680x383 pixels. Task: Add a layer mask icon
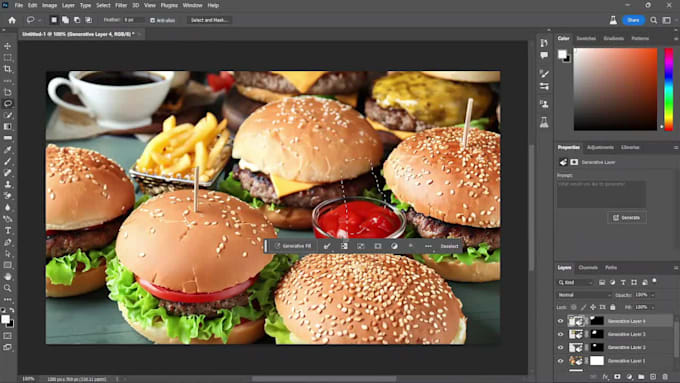617,376
